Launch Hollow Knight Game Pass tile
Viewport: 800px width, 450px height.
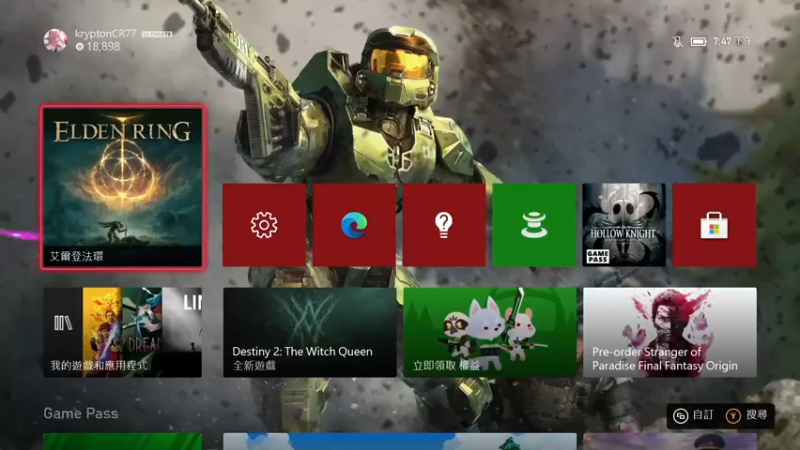click(624, 225)
